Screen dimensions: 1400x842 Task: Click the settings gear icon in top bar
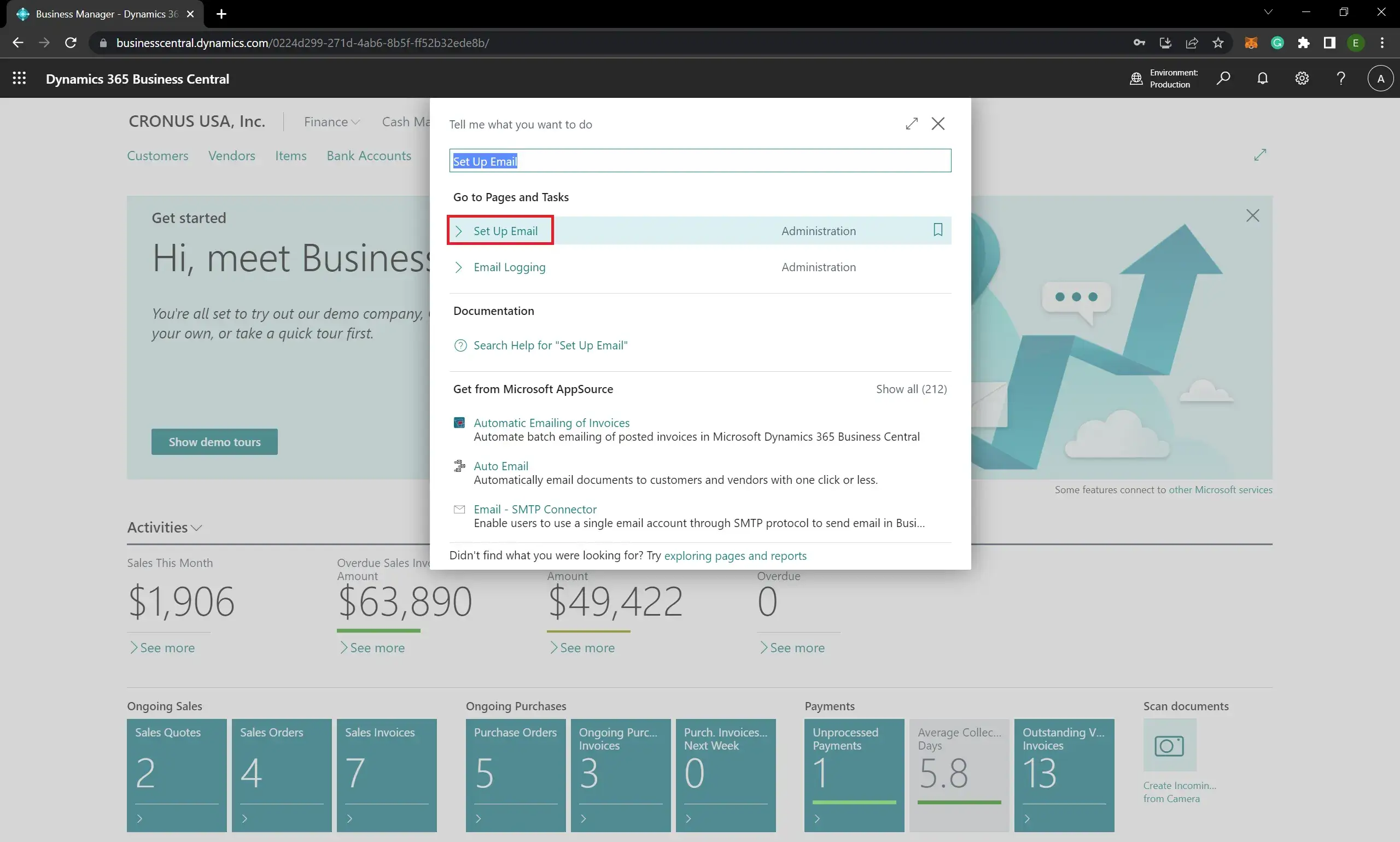[1301, 78]
